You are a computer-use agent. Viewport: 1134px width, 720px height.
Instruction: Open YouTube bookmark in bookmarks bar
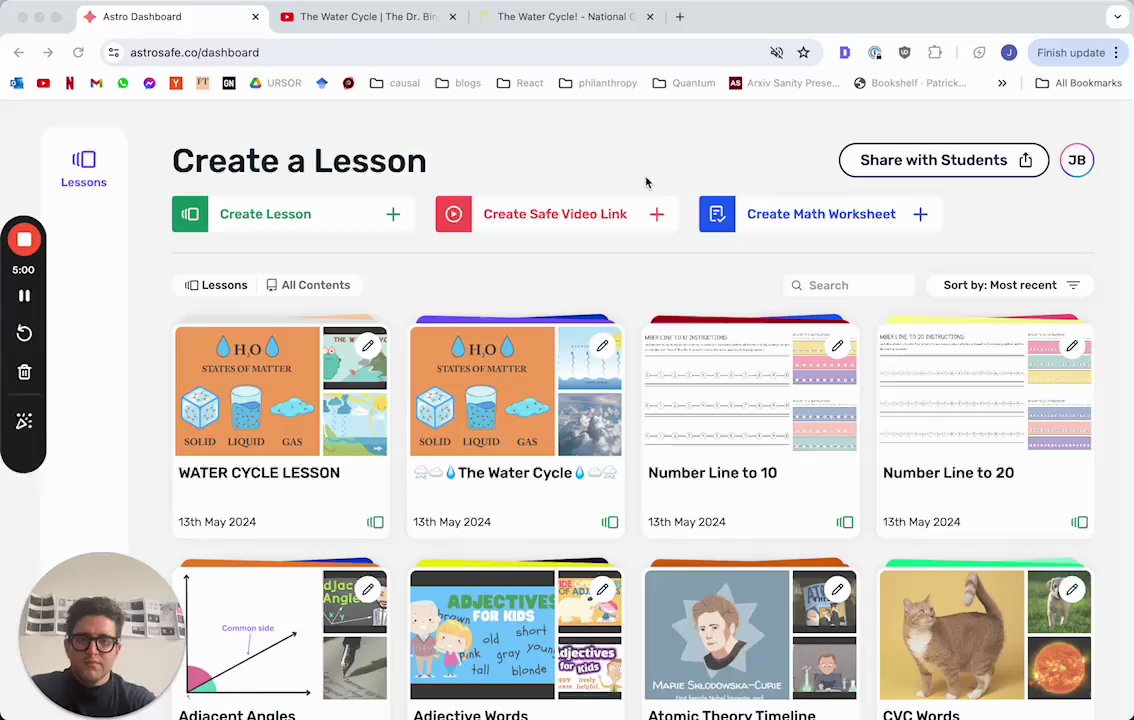(43, 83)
